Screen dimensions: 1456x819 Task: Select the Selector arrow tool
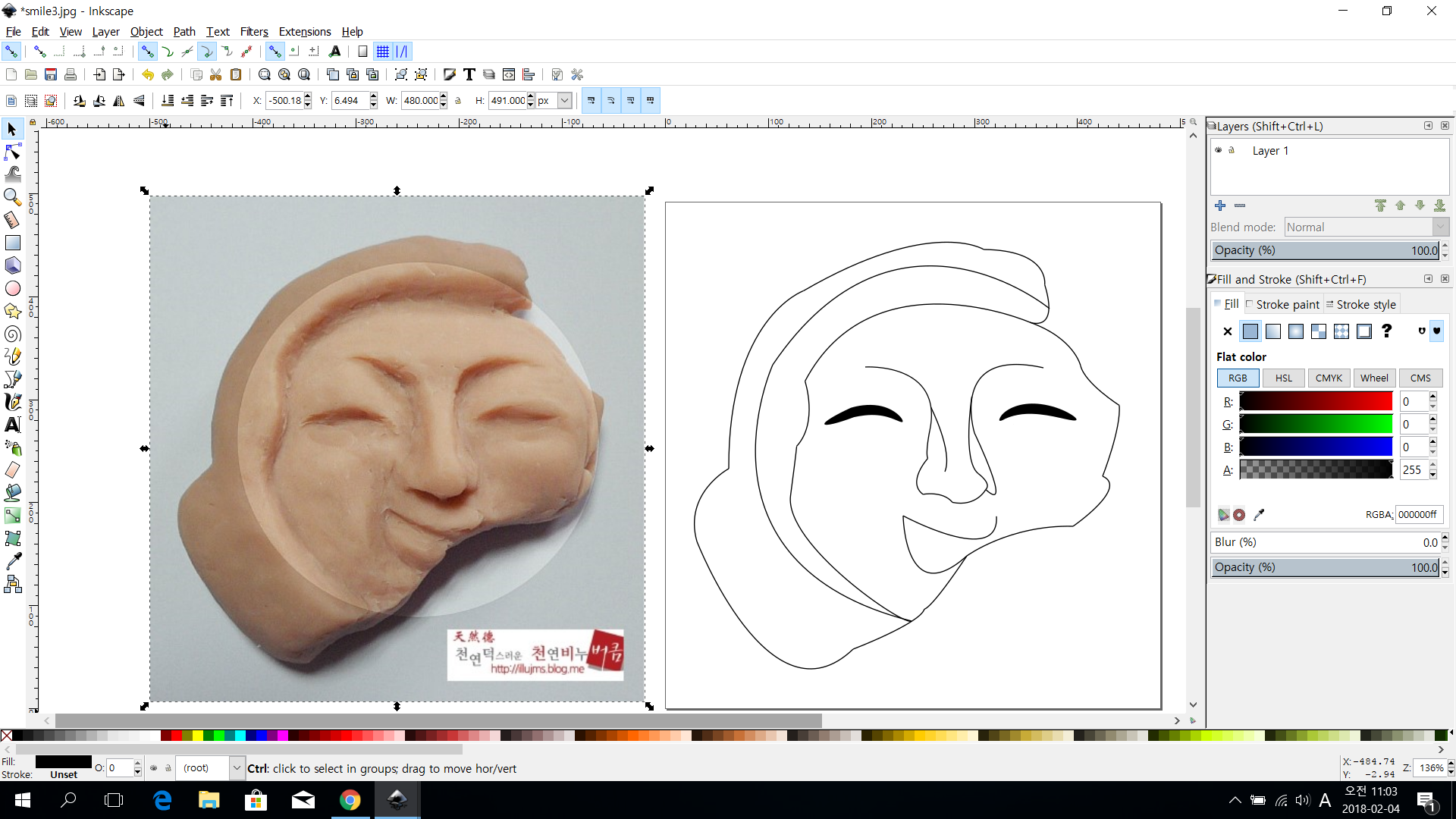pyautogui.click(x=12, y=130)
